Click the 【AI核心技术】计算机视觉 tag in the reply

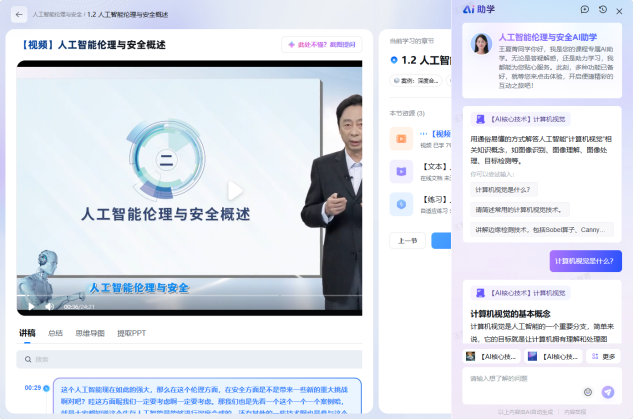pos(521,293)
